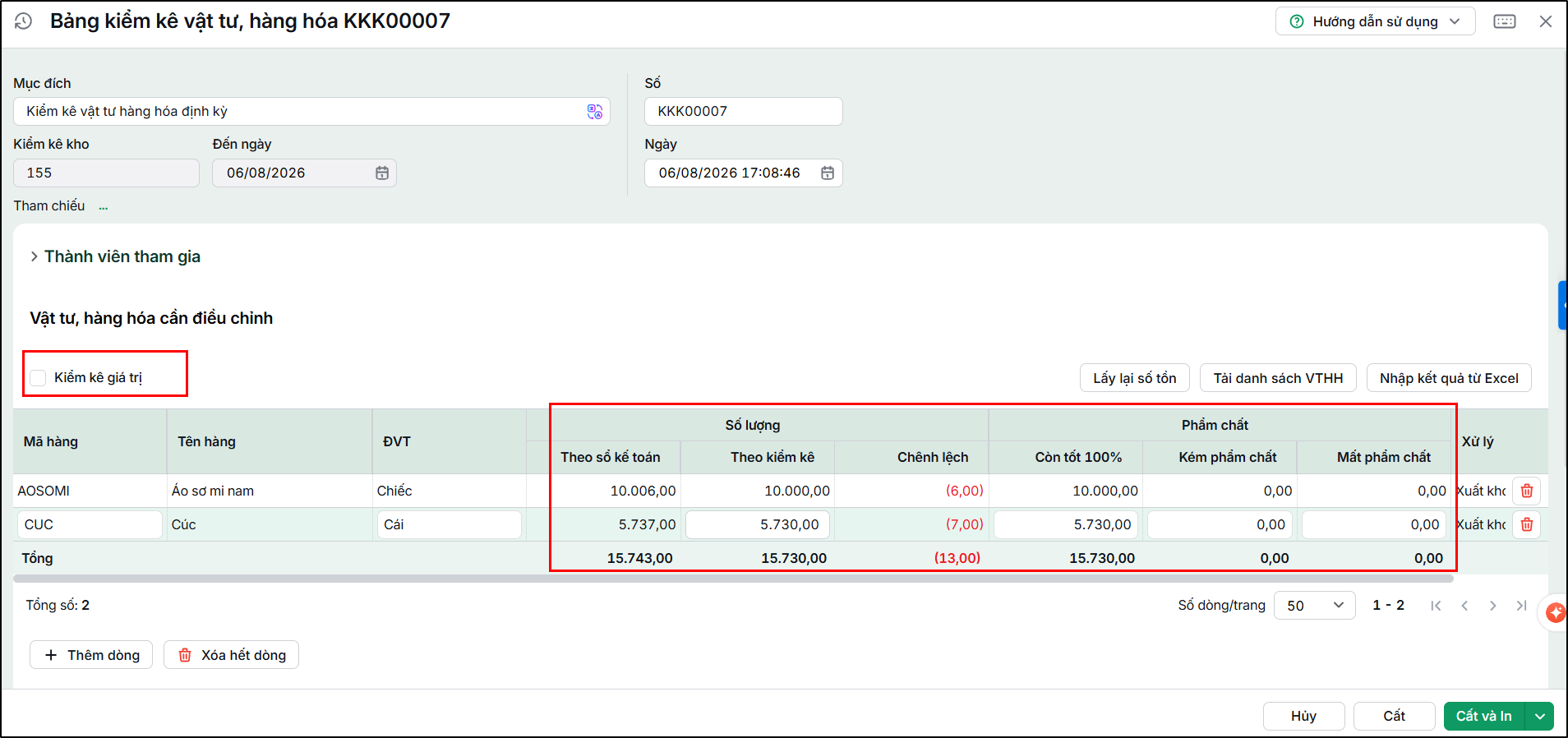Open the Hướng dẫn sử dụng menu
Screen dimensions: 1568x738
tap(1375, 21)
